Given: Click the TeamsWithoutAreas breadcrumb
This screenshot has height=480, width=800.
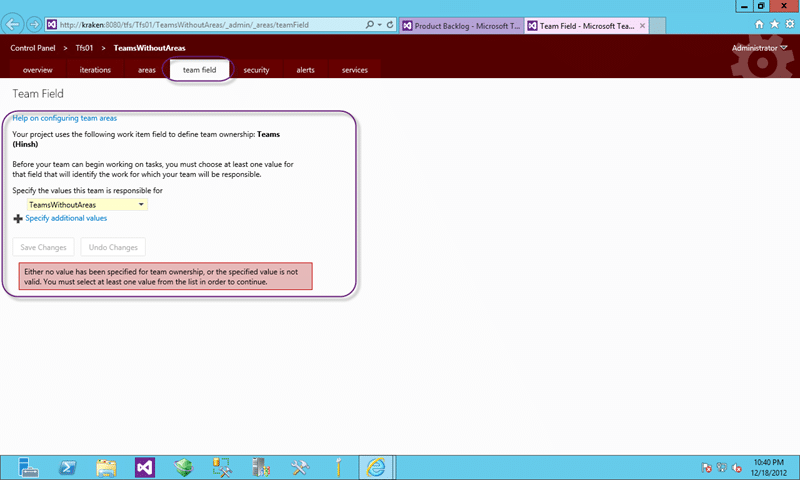Looking at the screenshot, I should tap(149, 48).
